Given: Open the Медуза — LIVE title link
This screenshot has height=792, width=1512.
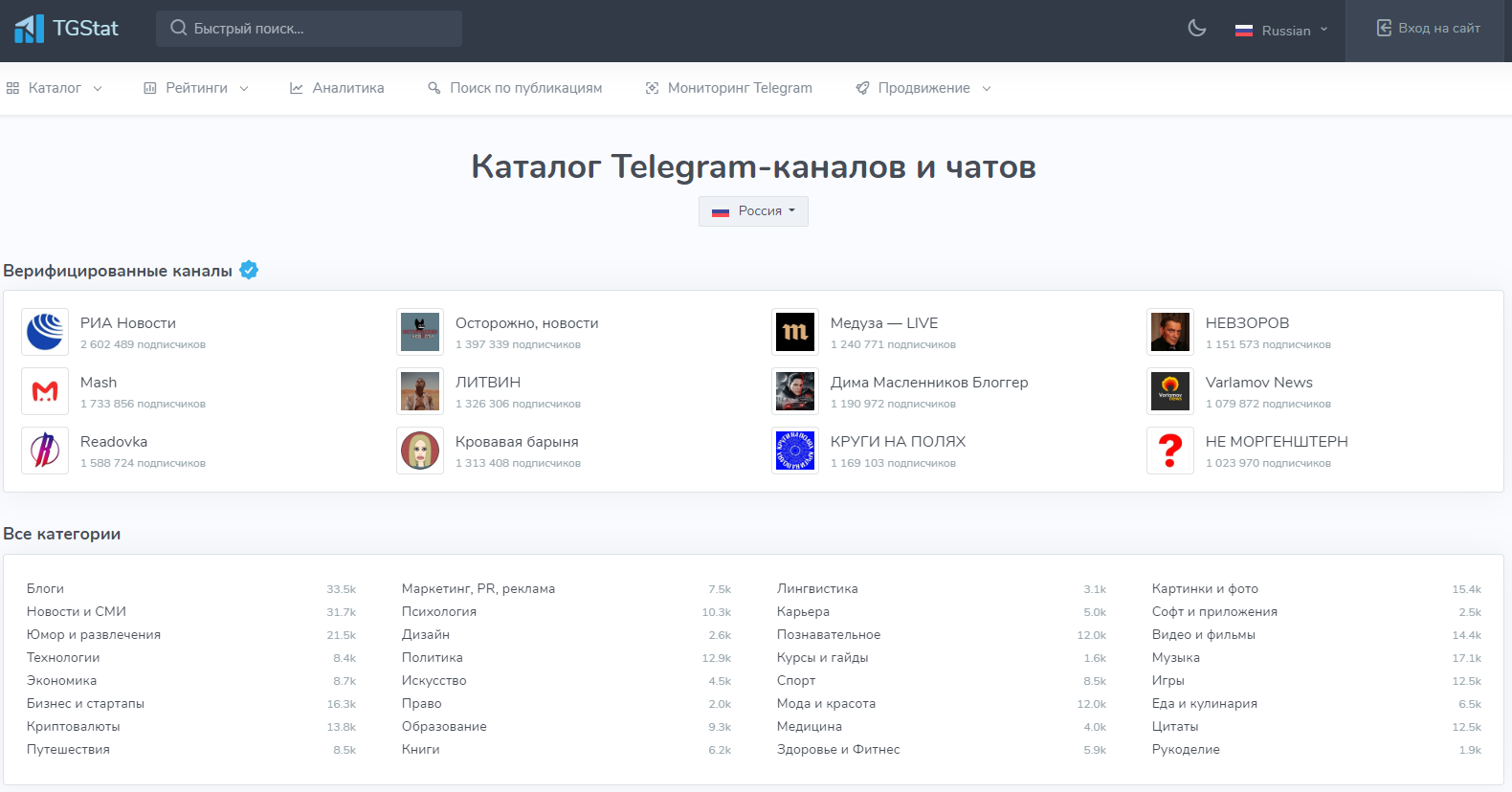Looking at the screenshot, I should tap(884, 323).
